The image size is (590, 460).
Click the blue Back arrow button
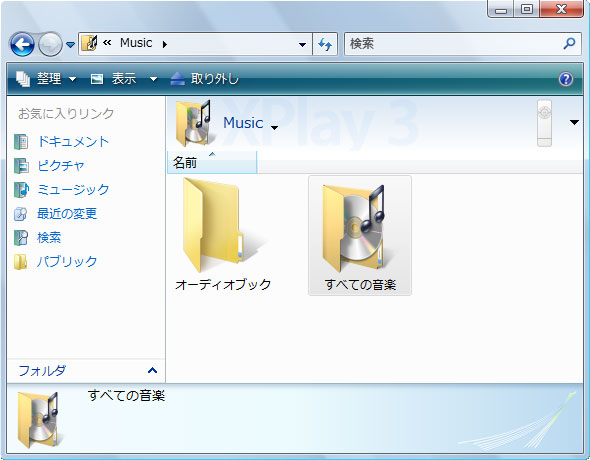click(22, 44)
